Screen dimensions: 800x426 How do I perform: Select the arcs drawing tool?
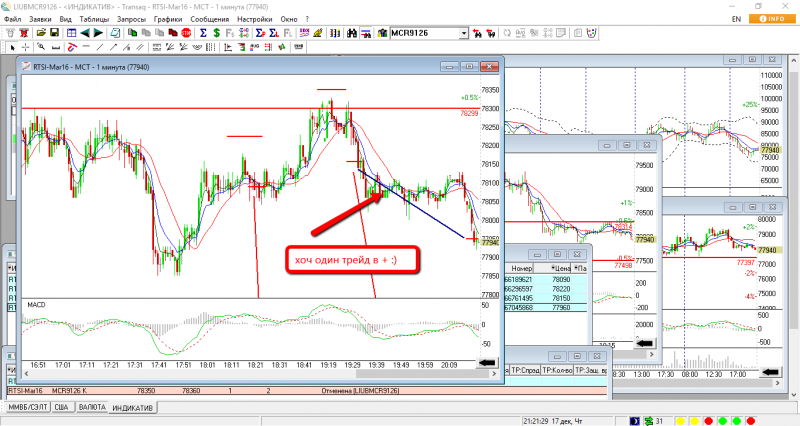point(196,47)
